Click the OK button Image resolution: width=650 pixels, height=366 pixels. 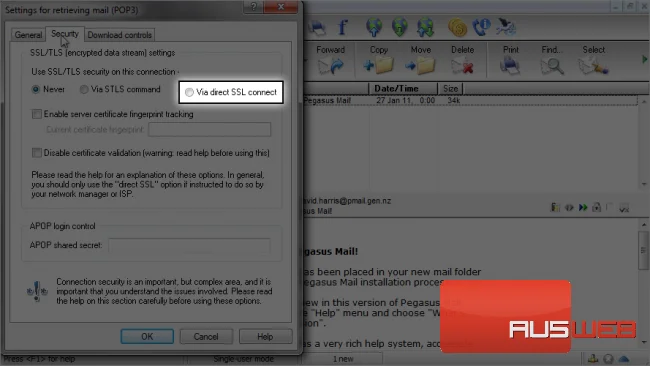(x=147, y=336)
